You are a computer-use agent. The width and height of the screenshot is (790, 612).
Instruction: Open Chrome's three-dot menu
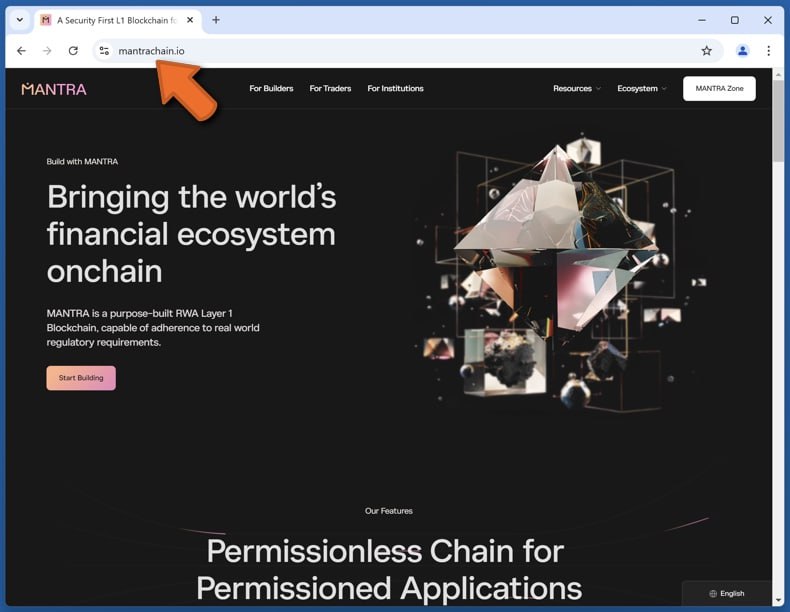768,51
